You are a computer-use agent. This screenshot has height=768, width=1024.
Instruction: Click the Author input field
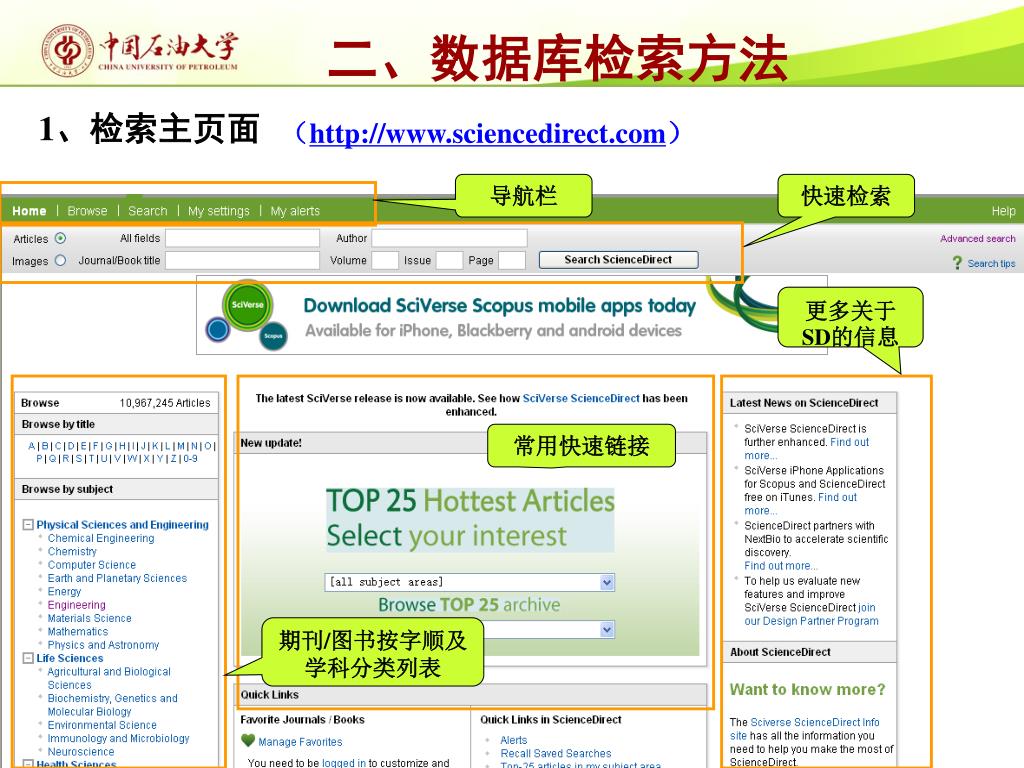(x=449, y=238)
